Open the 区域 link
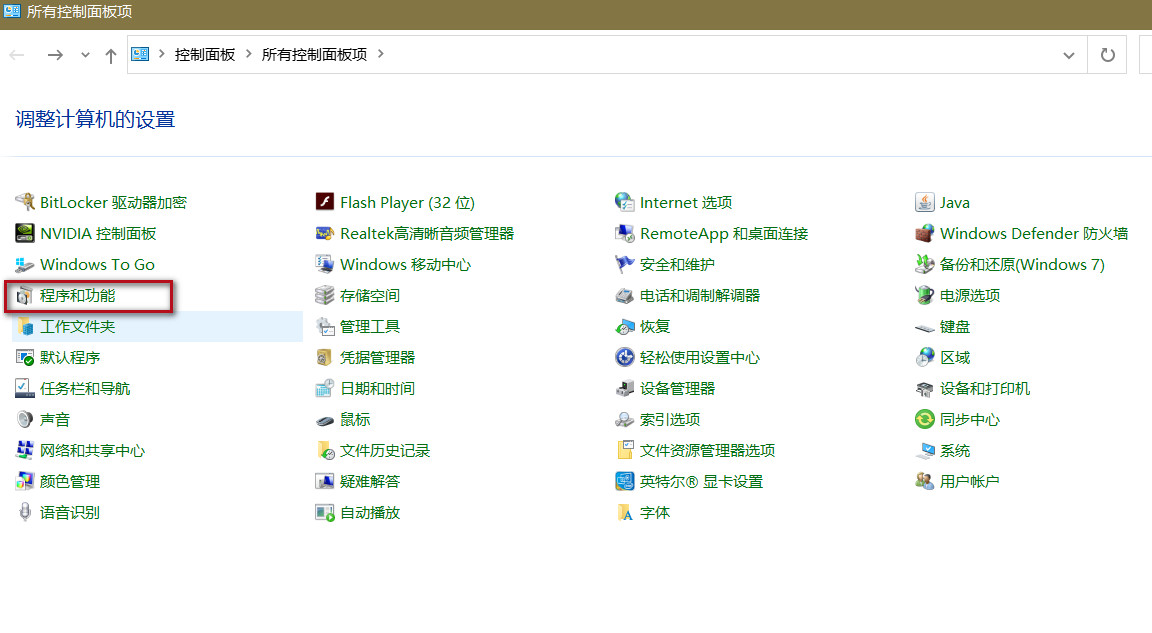The height and width of the screenshot is (633, 1152). [x=954, y=358]
